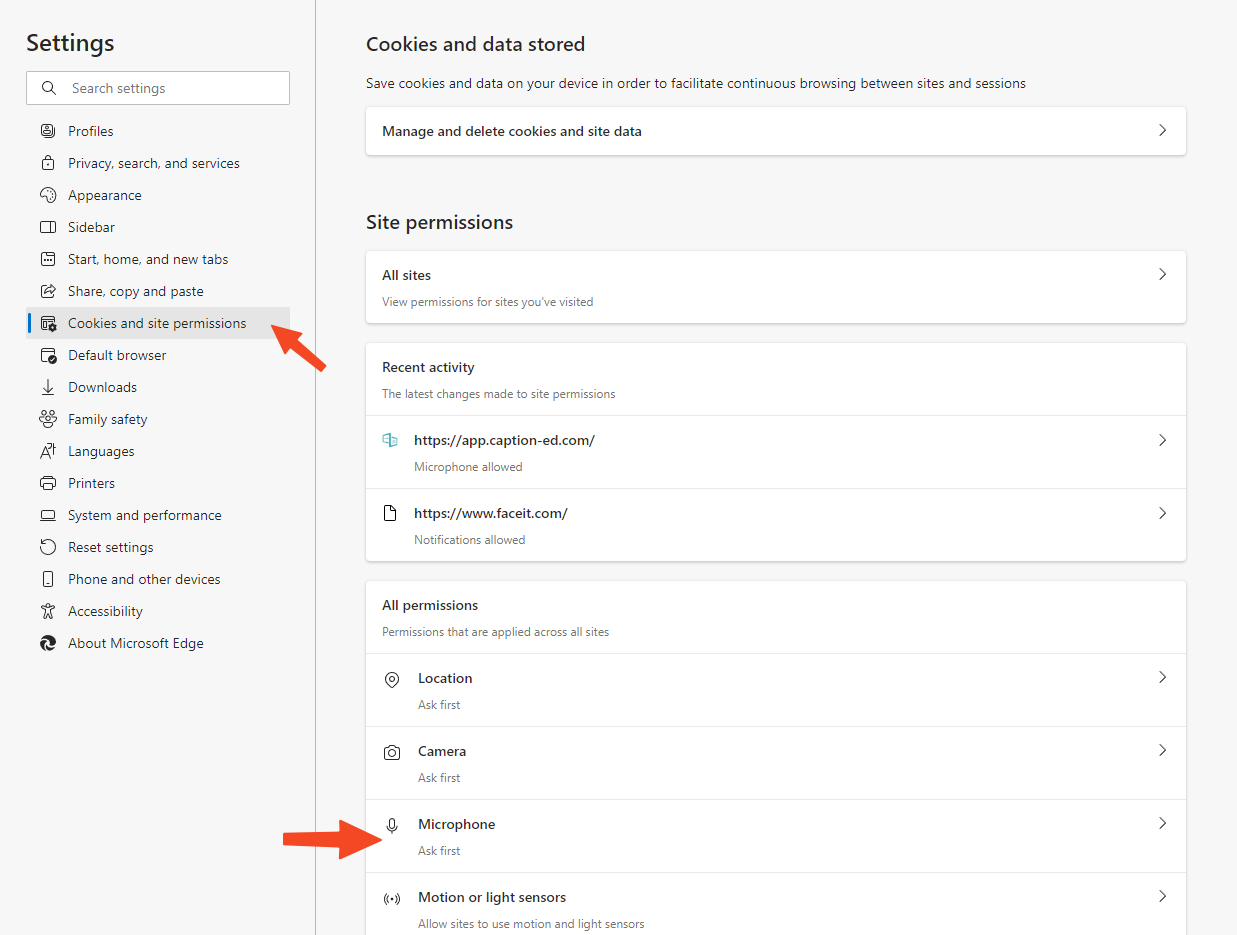This screenshot has width=1237, height=935.
Task: Select the Printers icon
Action: click(x=47, y=482)
